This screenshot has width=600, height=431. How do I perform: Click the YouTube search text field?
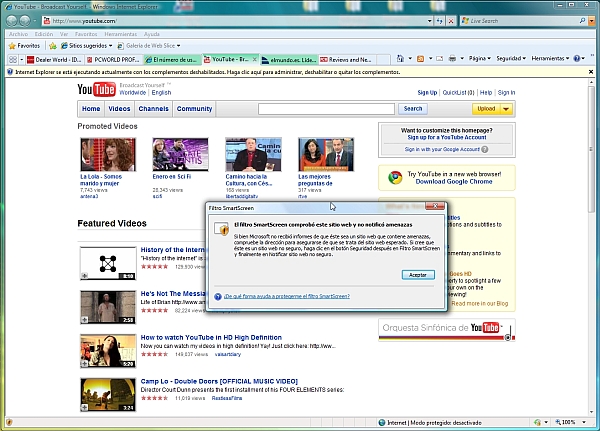coord(327,109)
